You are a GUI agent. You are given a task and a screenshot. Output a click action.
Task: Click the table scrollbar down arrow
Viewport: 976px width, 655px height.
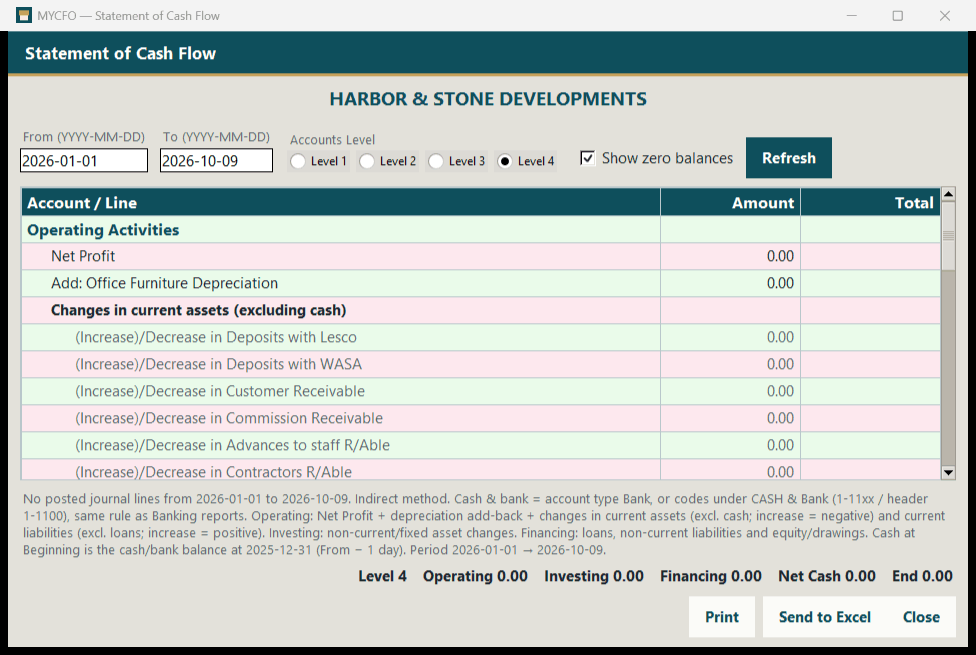tap(948, 472)
